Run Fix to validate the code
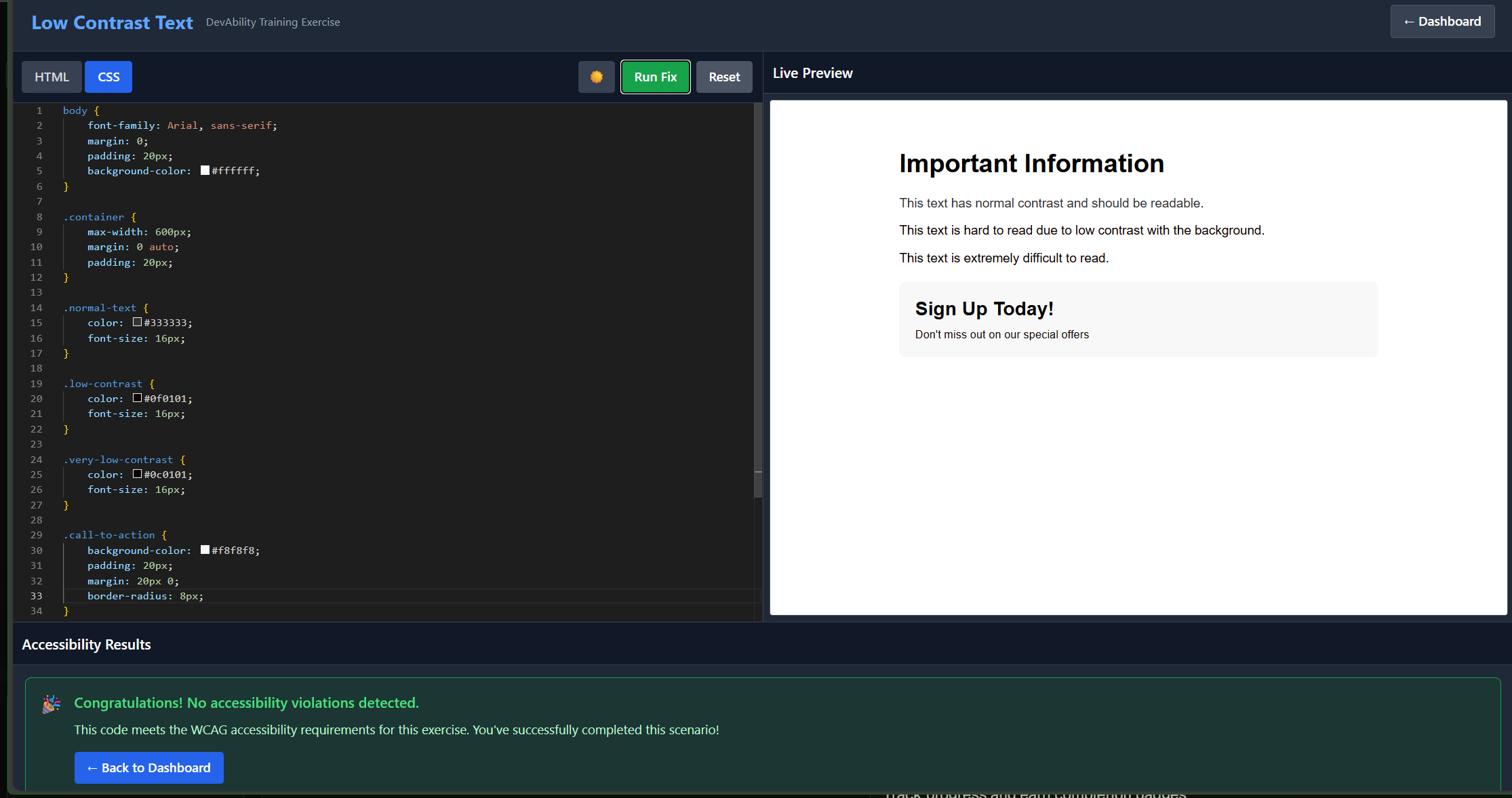Viewport: 1512px width, 798px height. click(x=654, y=77)
